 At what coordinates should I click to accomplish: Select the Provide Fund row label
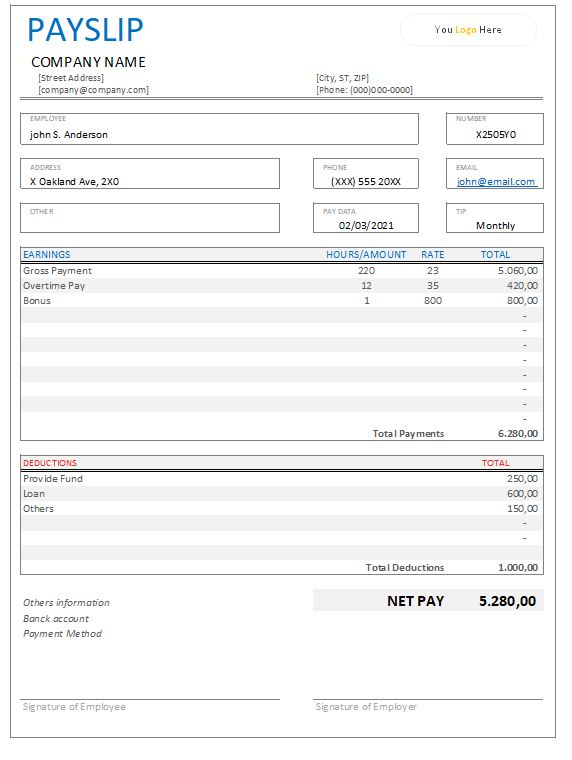tap(53, 479)
